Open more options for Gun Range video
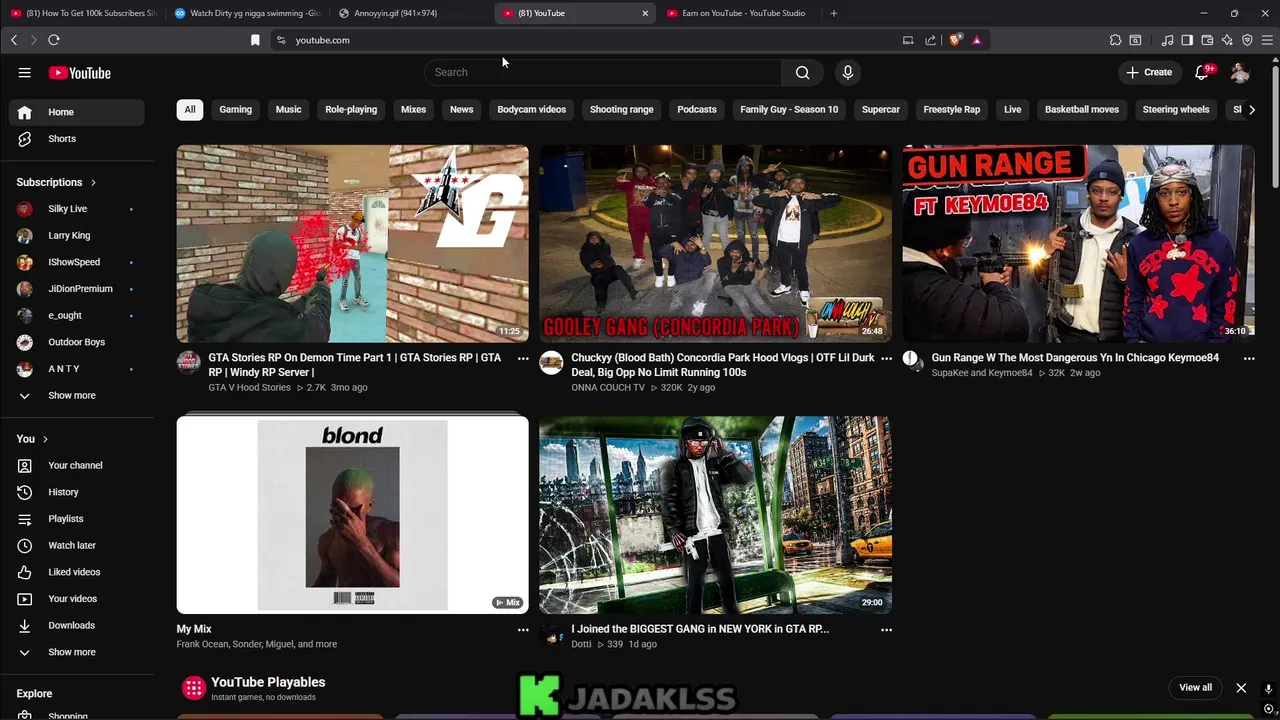Viewport: 1280px width, 720px height. tap(1249, 358)
